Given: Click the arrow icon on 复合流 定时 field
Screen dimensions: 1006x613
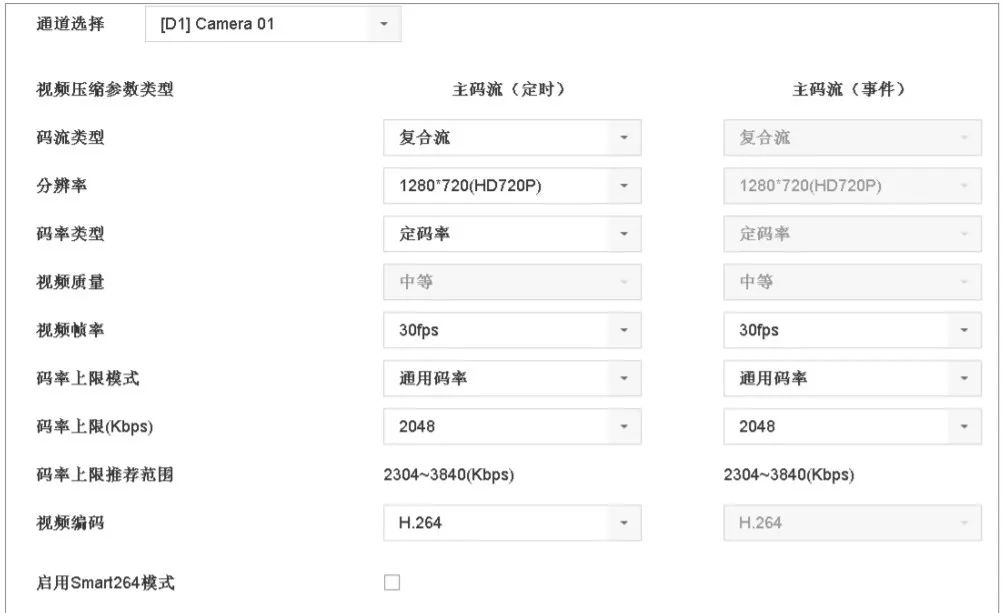Looking at the screenshot, I should click(624, 138).
